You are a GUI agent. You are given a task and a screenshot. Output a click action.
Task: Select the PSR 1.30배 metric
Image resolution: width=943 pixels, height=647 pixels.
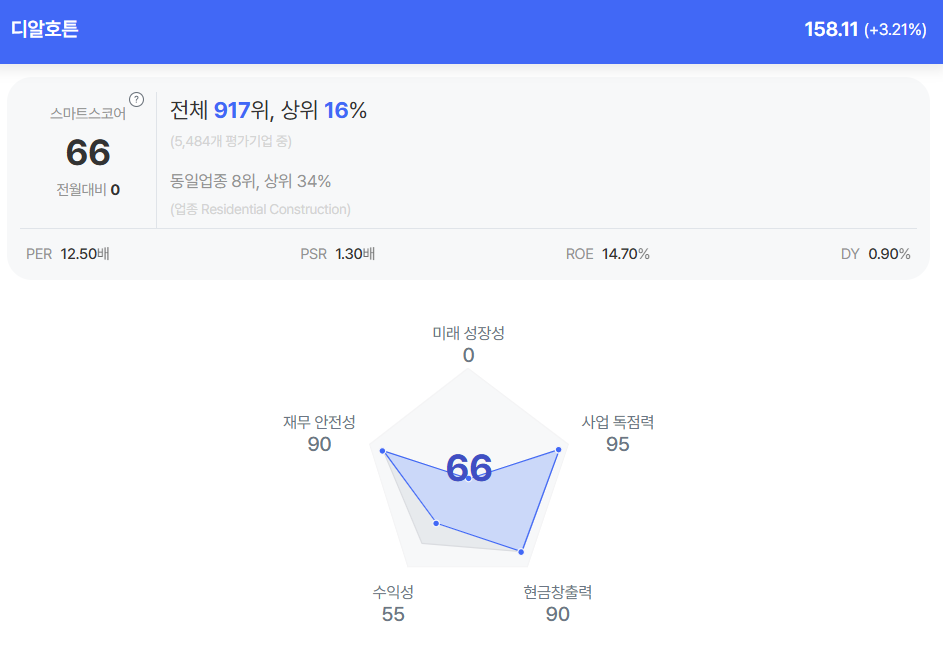coord(338,254)
